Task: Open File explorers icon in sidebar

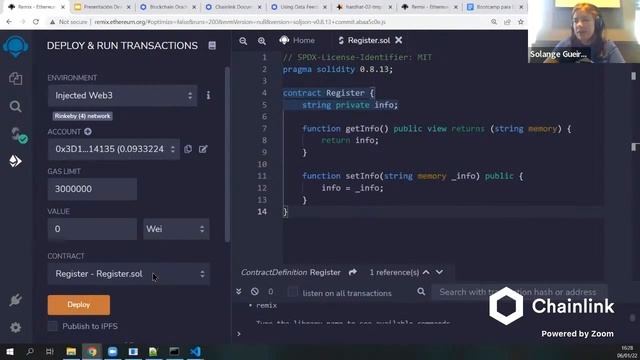Action: [16, 78]
